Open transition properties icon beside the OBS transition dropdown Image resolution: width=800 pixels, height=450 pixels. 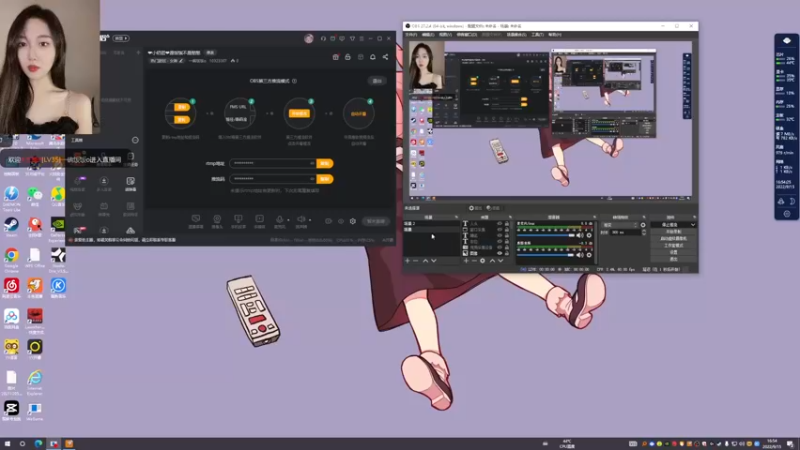(x=643, y=225)
